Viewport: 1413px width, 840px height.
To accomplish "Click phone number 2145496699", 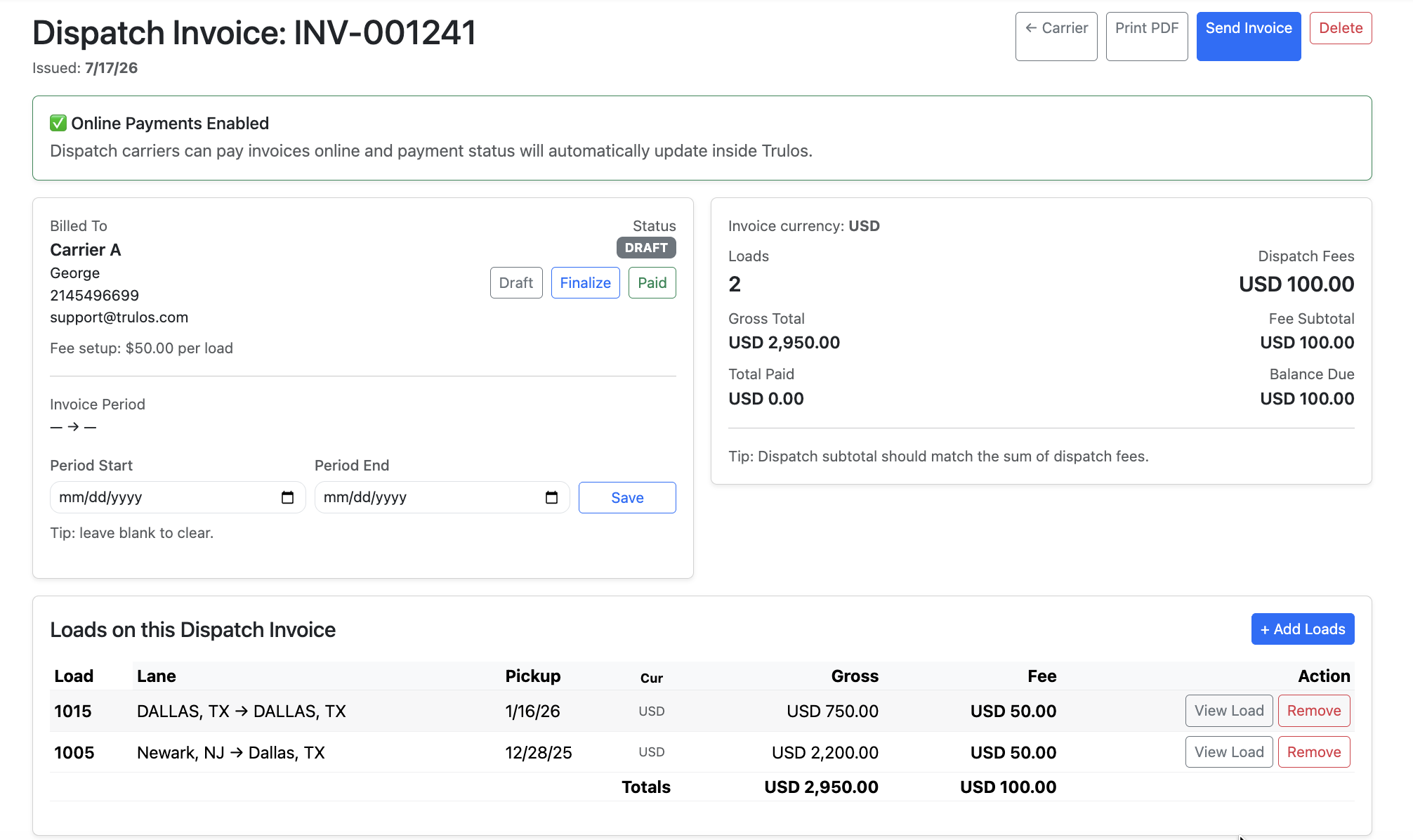I will tap(95, 296).
